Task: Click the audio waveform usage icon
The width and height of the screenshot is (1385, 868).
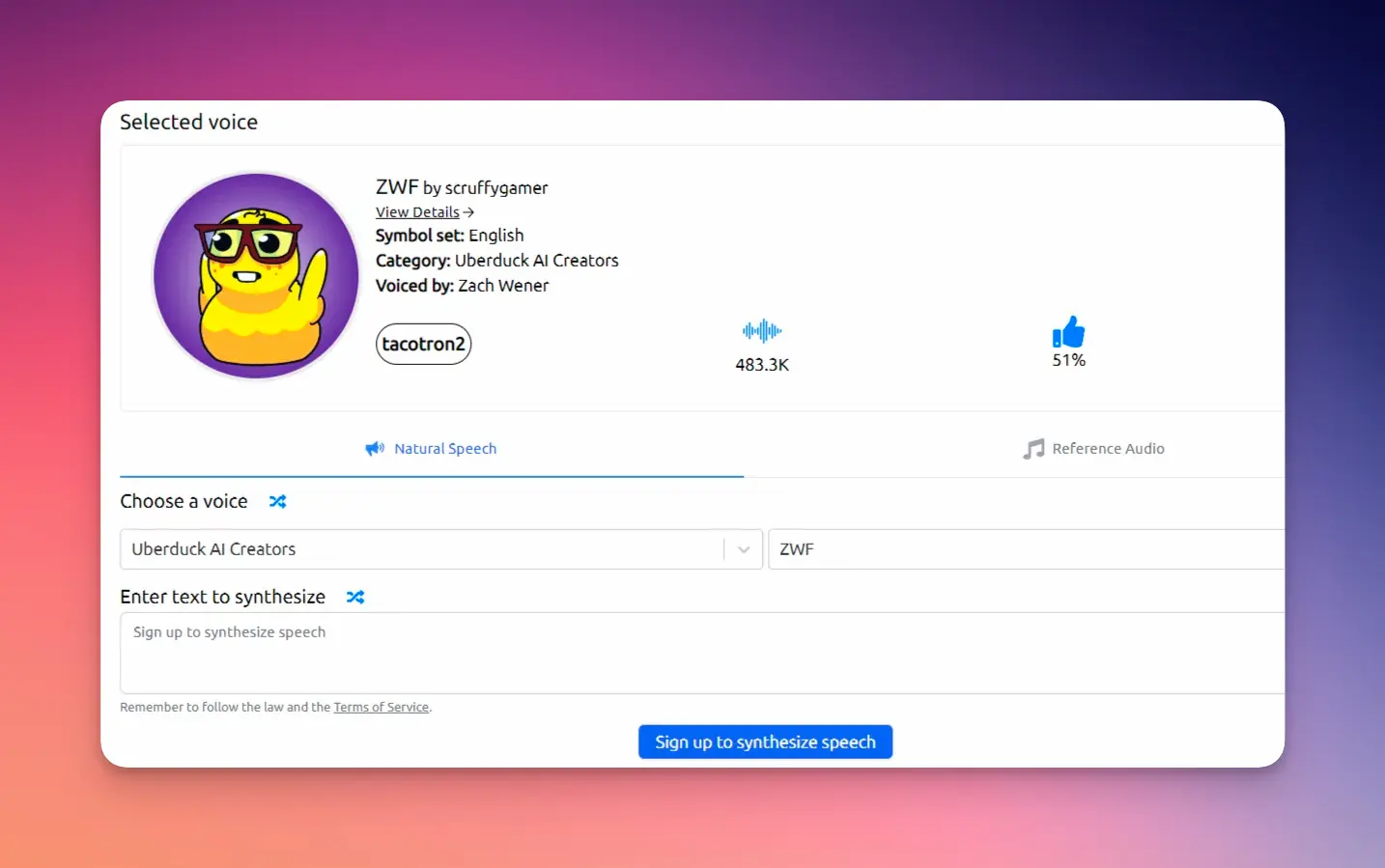Action: click(x=762, y=331)
